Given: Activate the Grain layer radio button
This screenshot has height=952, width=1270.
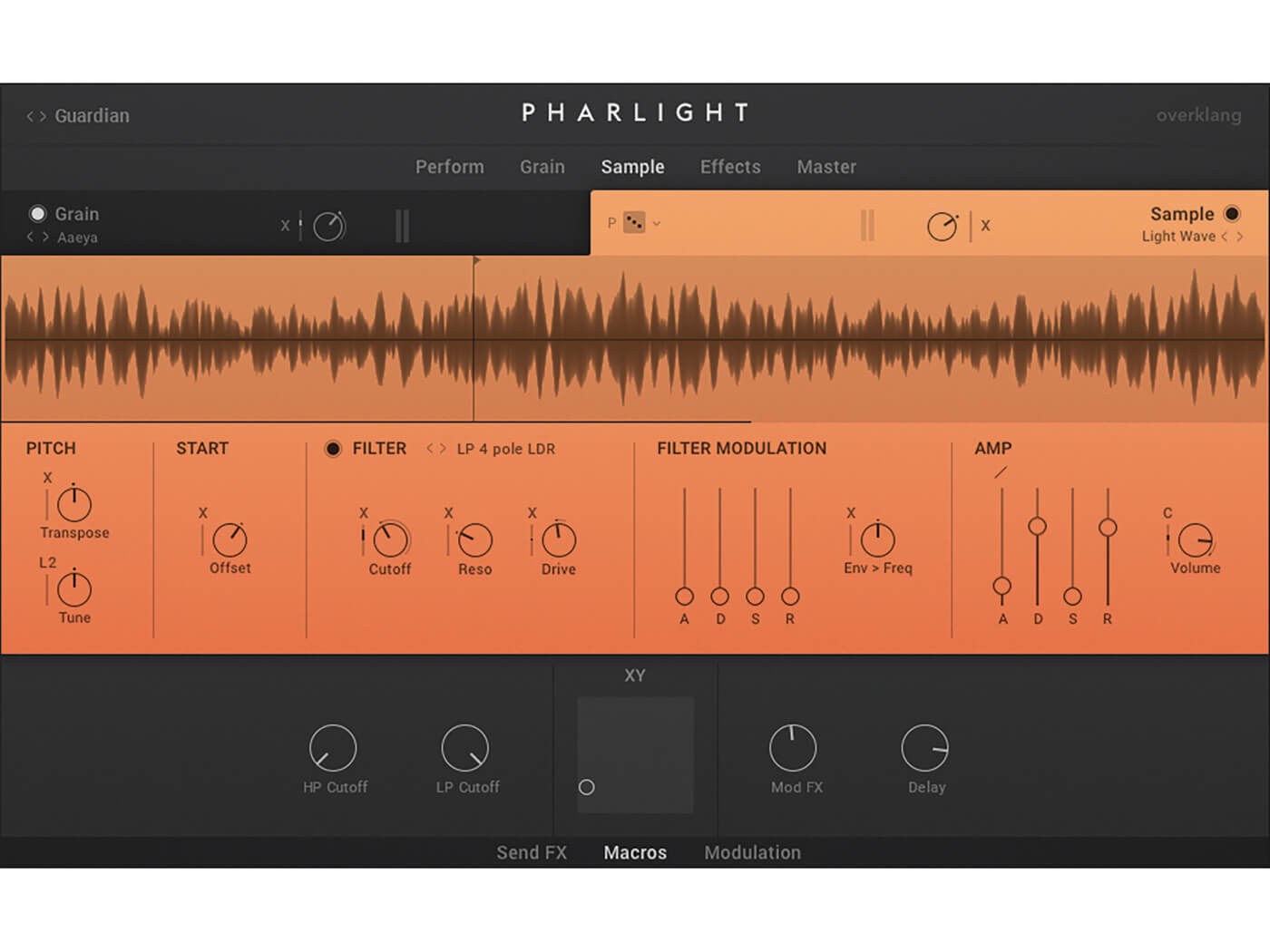Looking at the screenshot, I should point(38,213).
